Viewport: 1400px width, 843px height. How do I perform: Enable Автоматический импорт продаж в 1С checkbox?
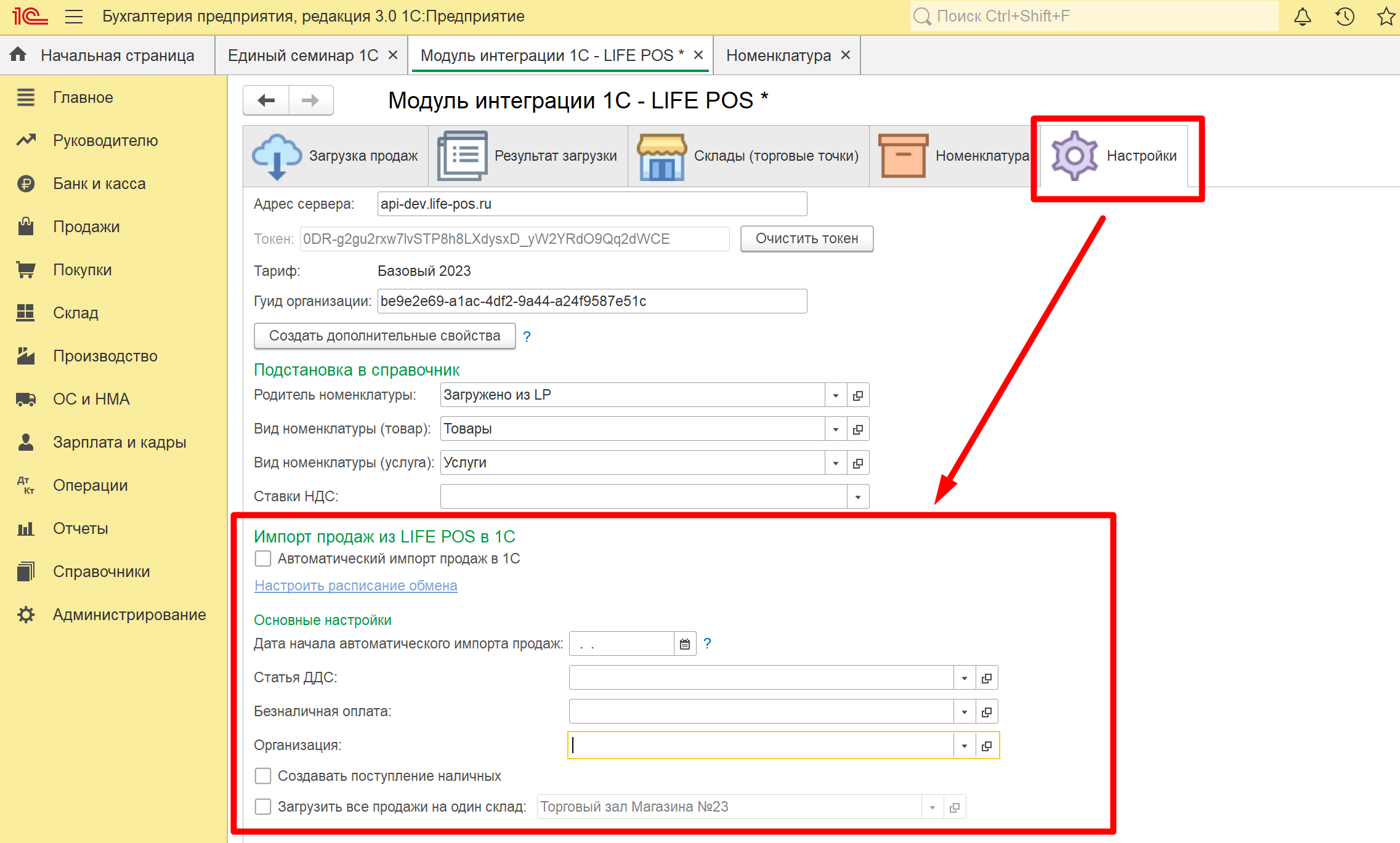click(263, 559)
